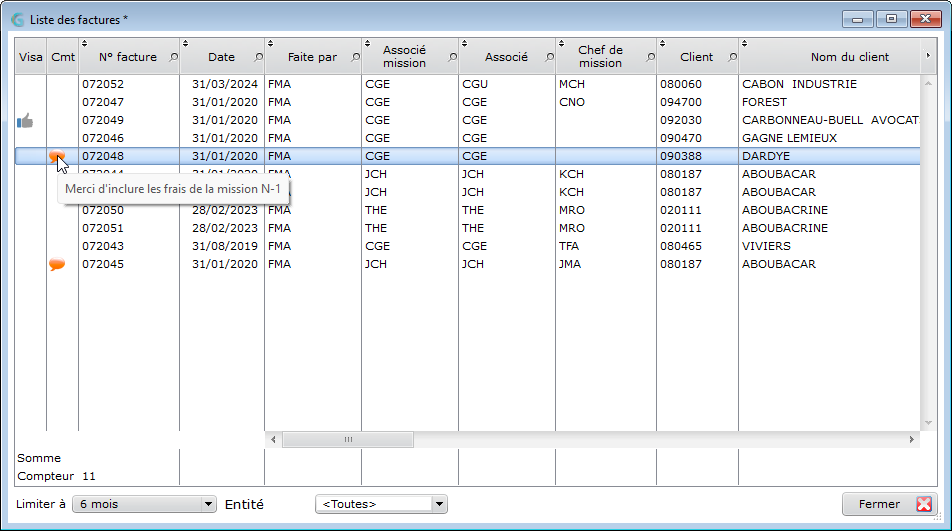Maximize the Liste des factures window
The image size is (952, 531).
pyautogui.click(x=891, y=19)
